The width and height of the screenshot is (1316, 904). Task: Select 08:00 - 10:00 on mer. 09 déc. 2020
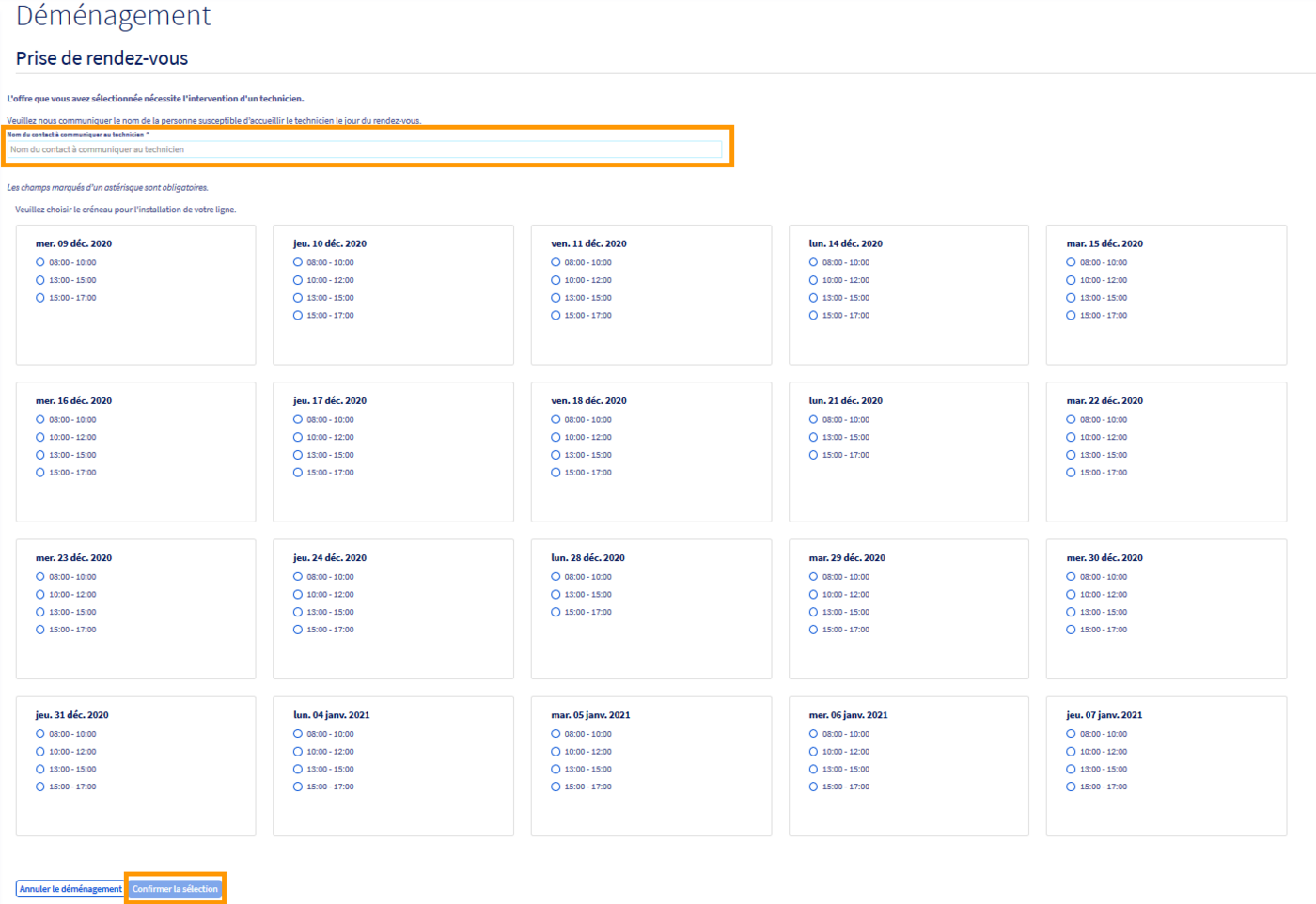[x=40, y=263]
